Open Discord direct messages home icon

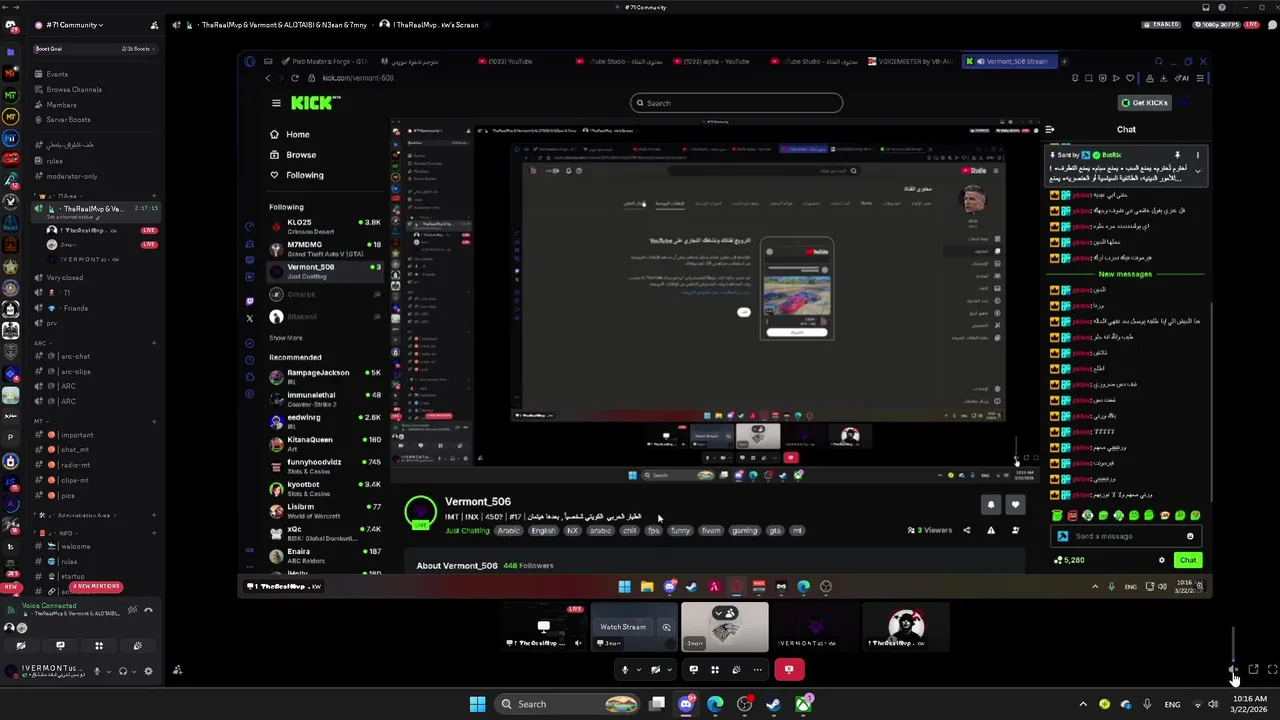(10, 25)
